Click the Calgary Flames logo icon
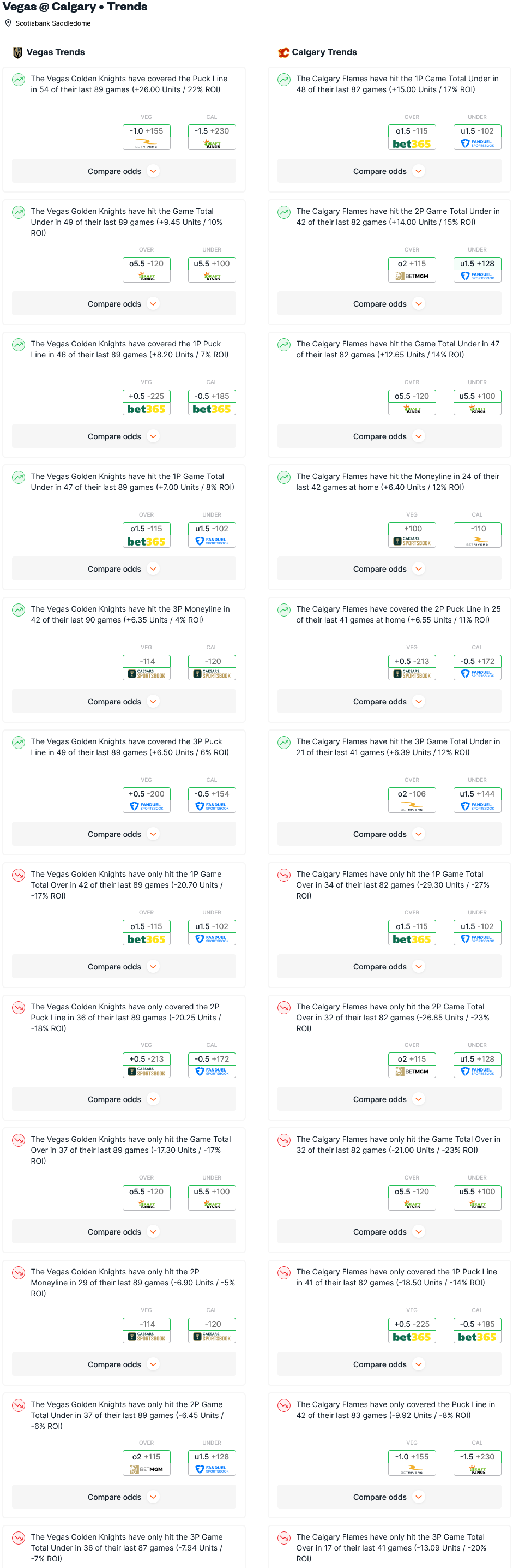 point(283,53)
